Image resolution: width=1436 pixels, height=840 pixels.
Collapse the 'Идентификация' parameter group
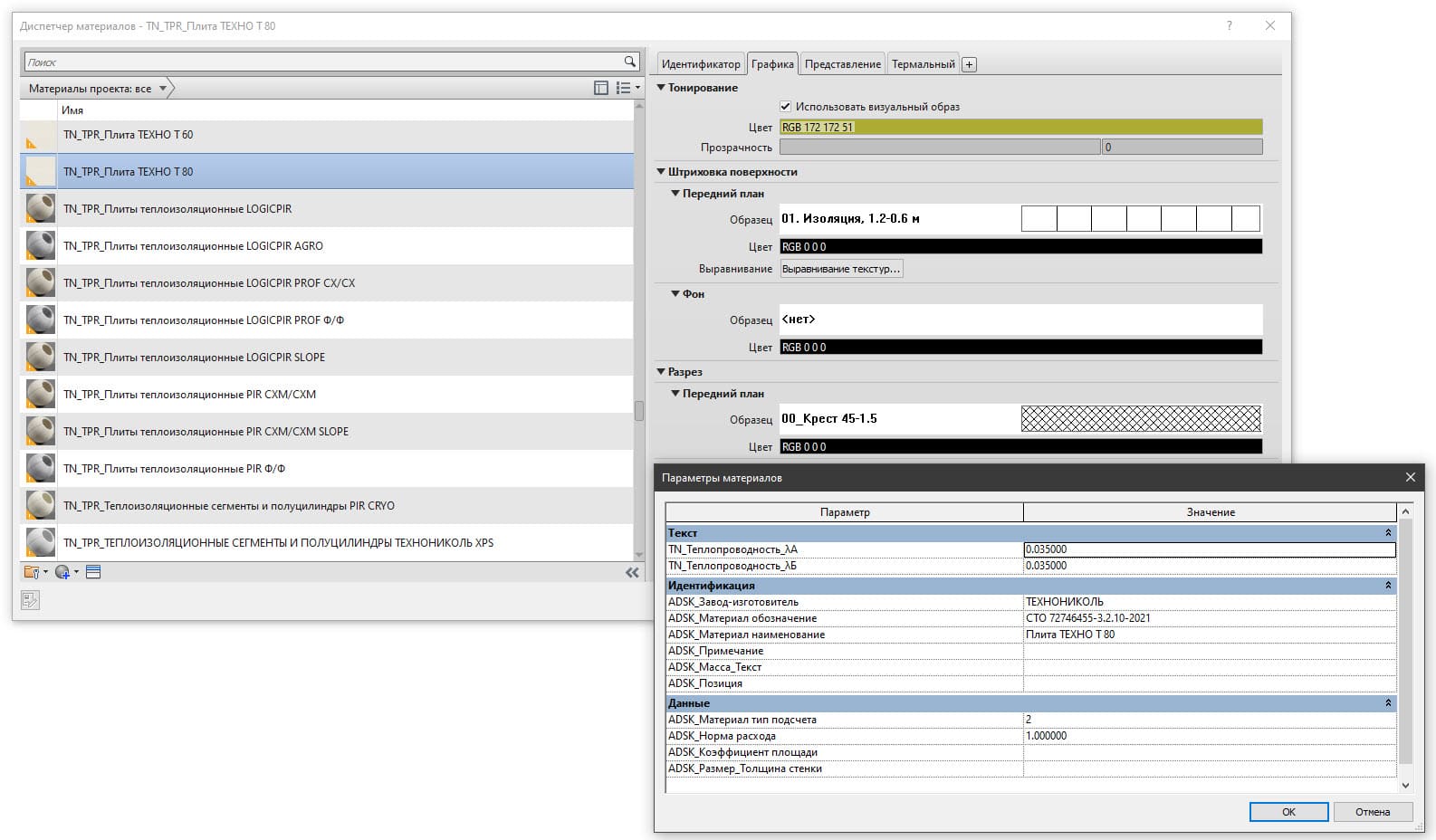pos(1387,586)
